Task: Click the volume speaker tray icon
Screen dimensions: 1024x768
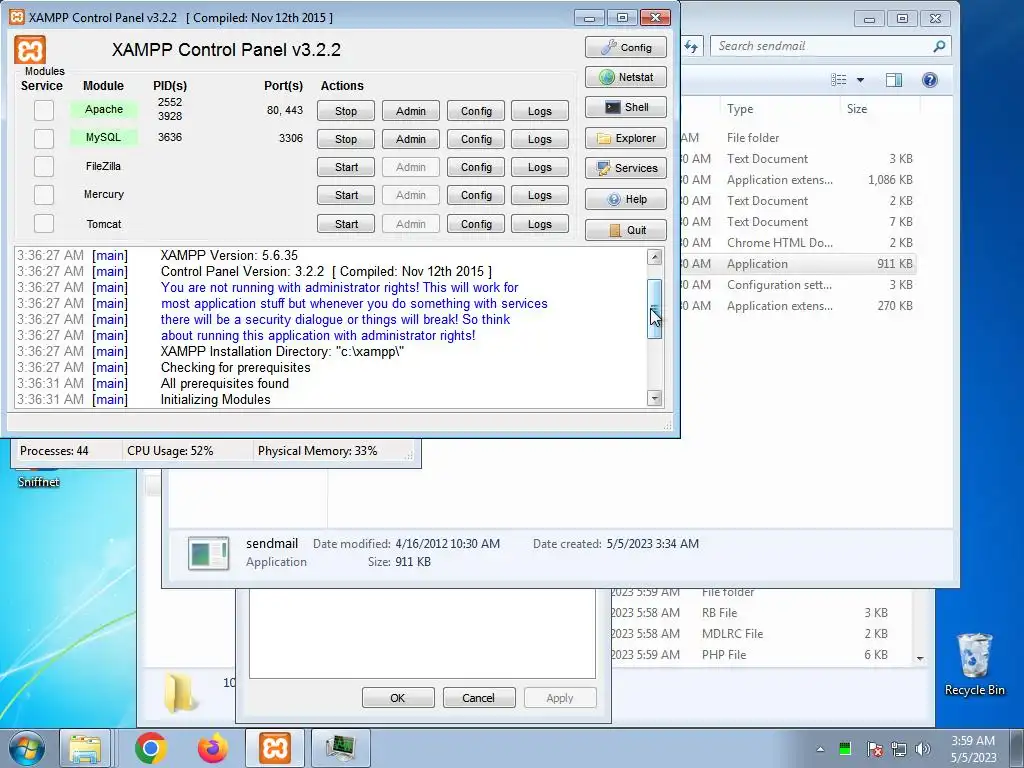Action: pos(922,748)
